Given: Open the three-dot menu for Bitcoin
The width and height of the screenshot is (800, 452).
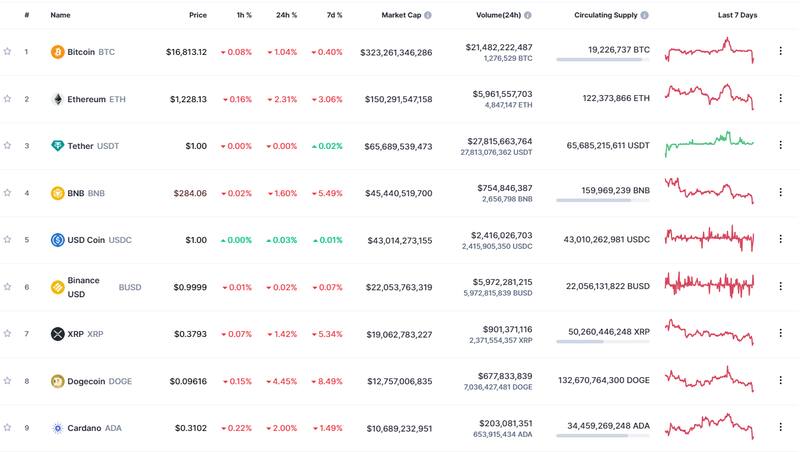Looking at the screenshot, I should pos(780,52).
